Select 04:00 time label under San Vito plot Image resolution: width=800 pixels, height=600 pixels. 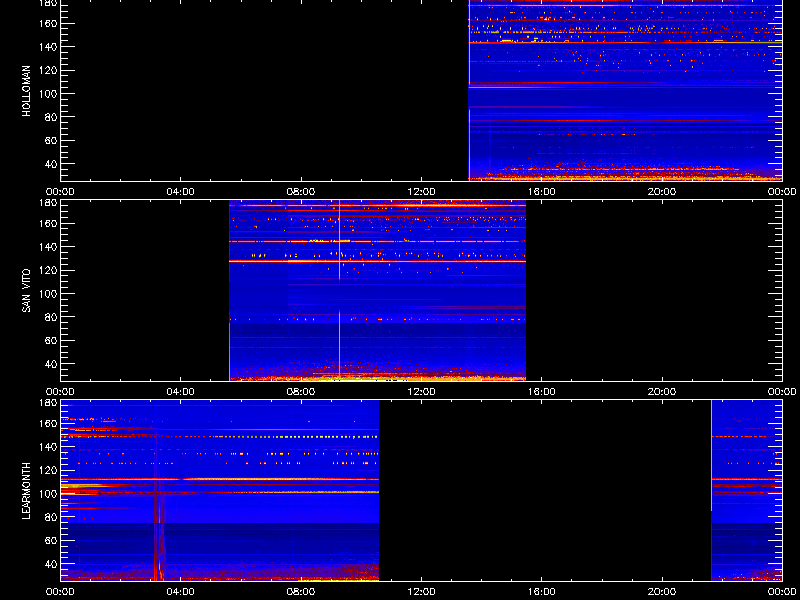tap(181, 392)
